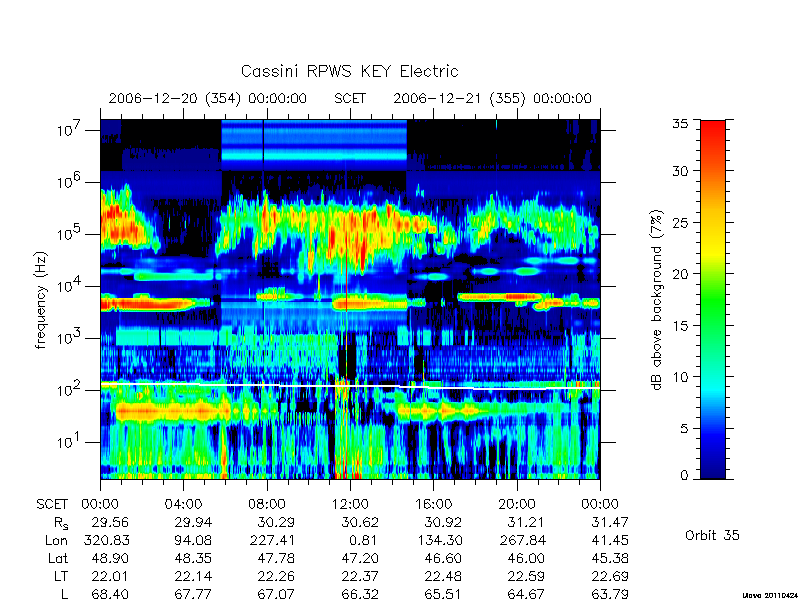Click the 'LT' row label
800x600 pixels.
tap(61, 577)
